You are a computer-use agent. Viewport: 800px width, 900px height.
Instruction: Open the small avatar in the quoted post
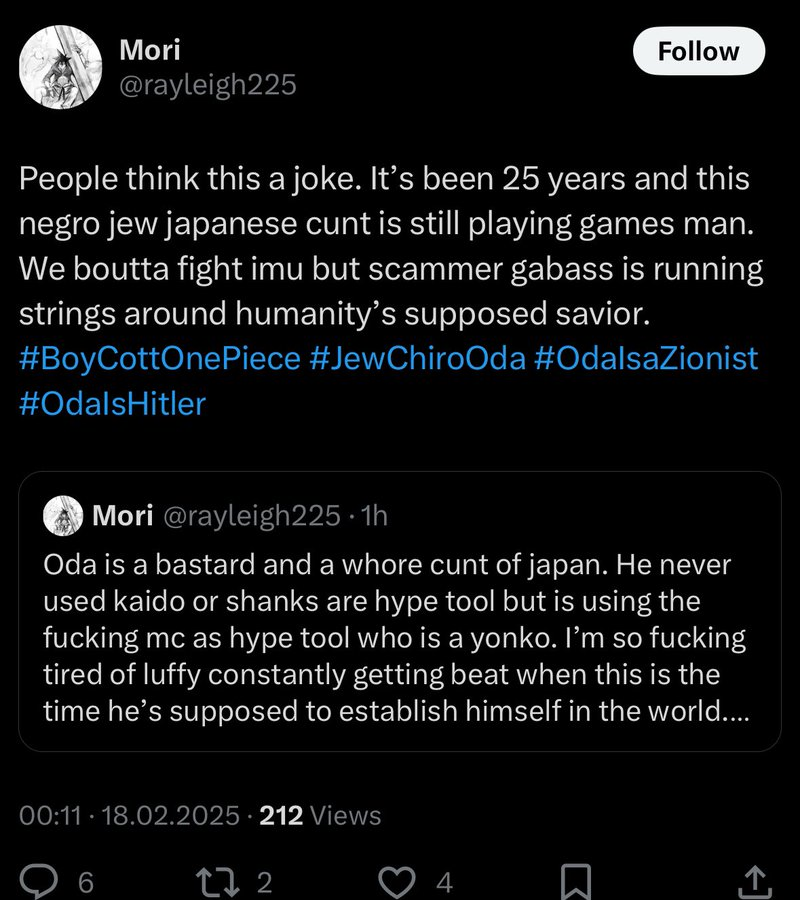coord(62,516)
